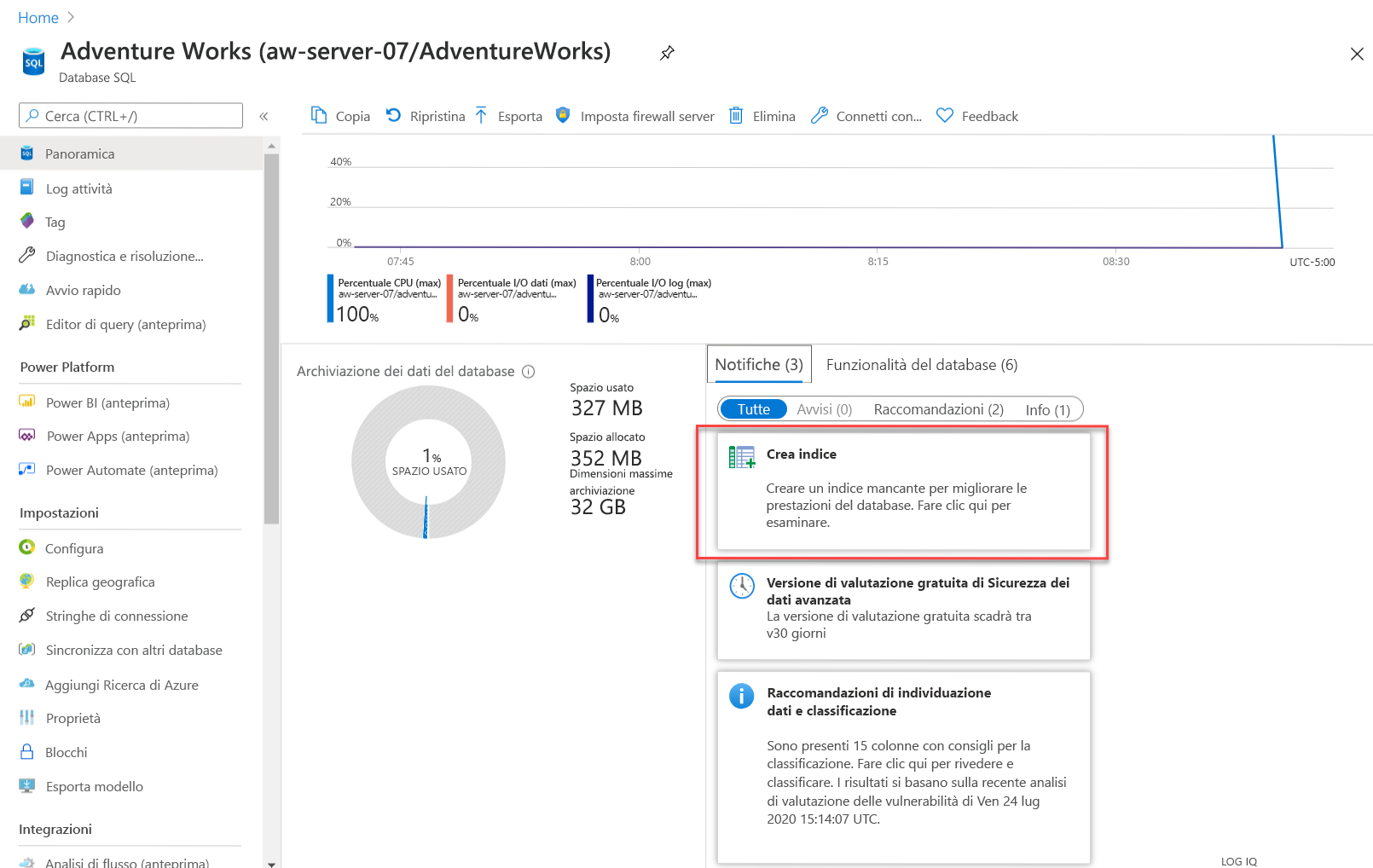Image resolution: width=1373 pixels, height=868 pixels.
Task: Click the 327 MB Spazio usato value
Action: pyautogui.click(x=606, y=408)
